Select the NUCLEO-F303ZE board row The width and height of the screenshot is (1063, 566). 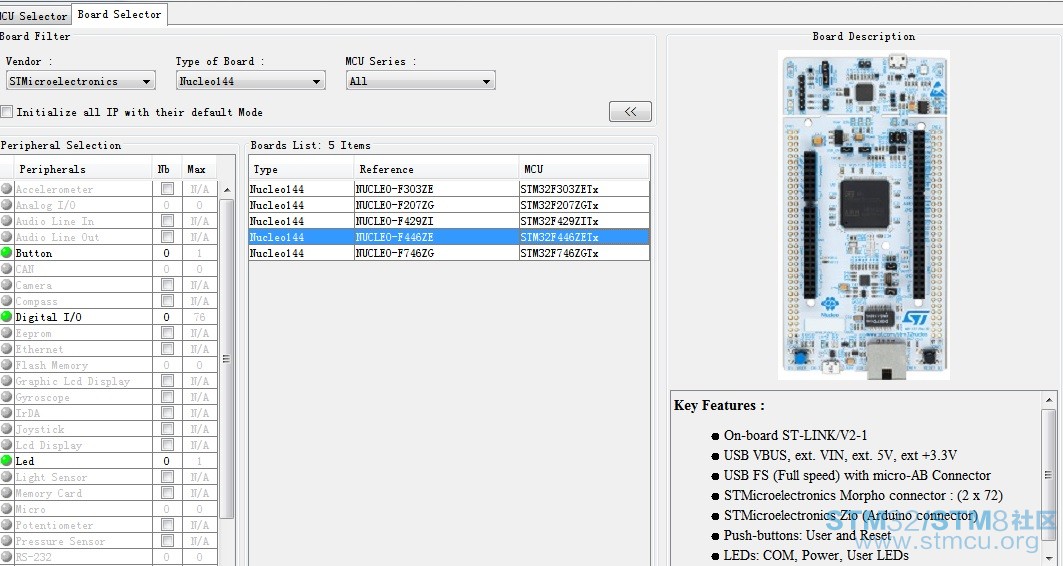pyautogui.click(x=449, y=188)
